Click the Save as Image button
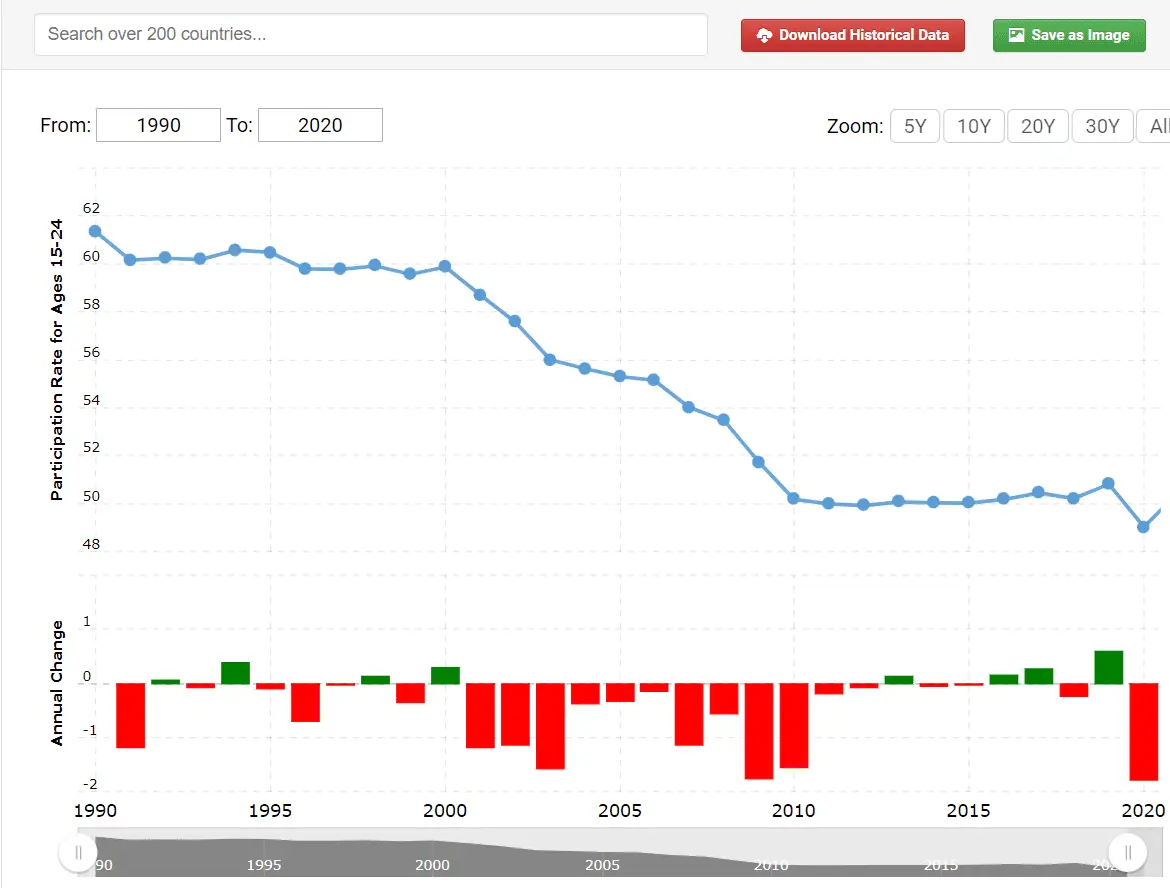 point(1069,35)
